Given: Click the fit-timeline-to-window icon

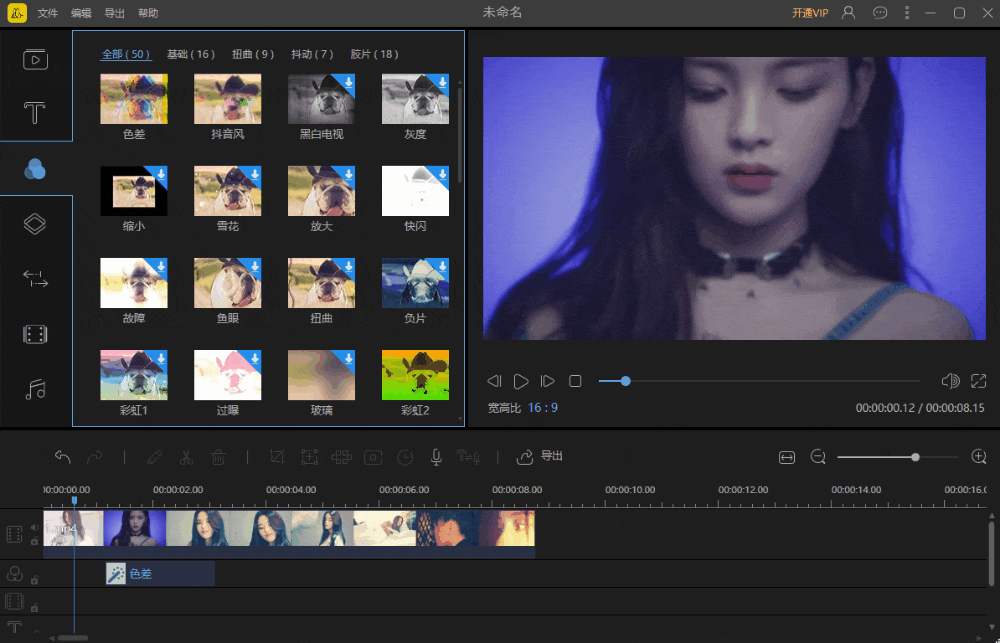Looking at the screenshot, I should 787,457.
